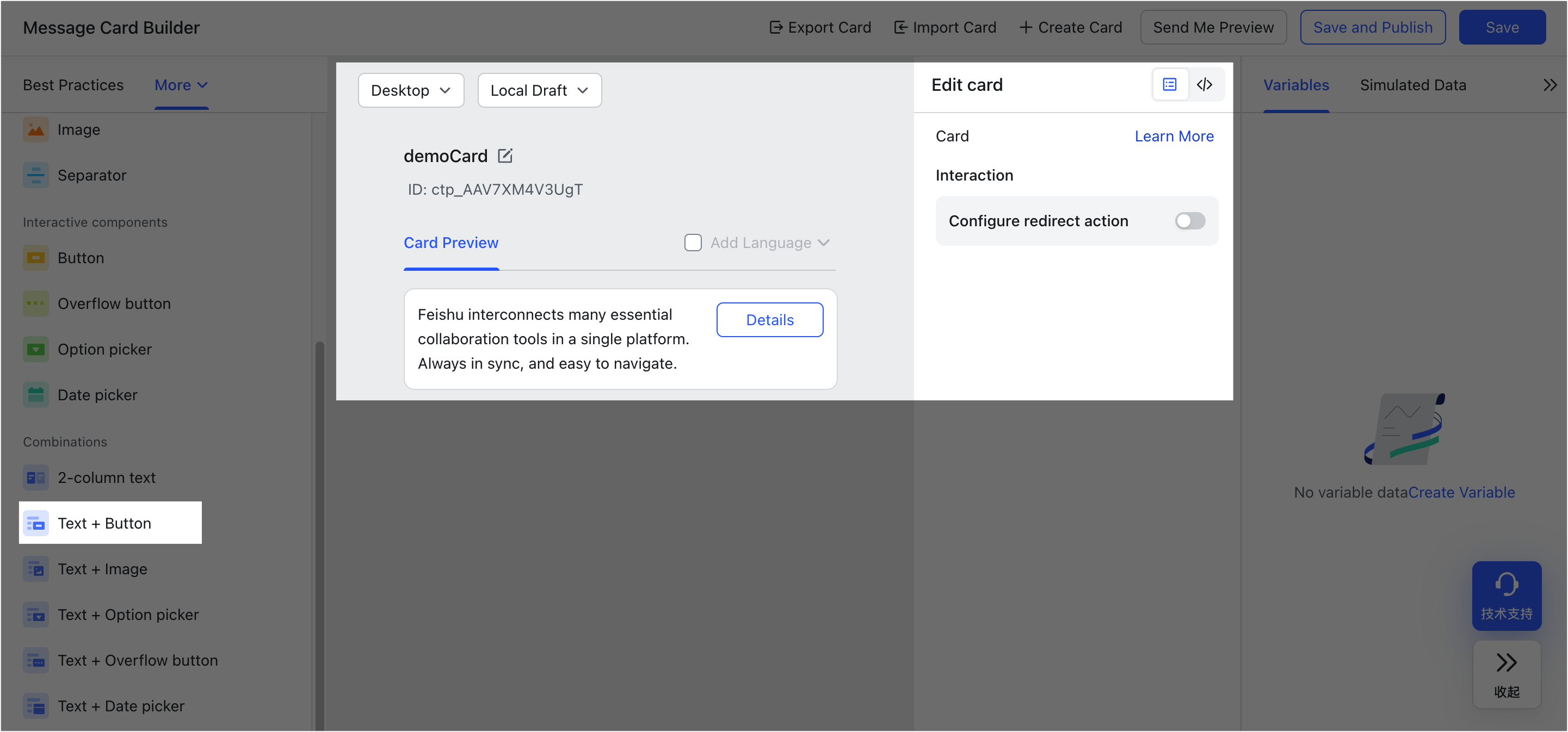Select the visual form view icon in Edit card
The height and width of the screenshot is (732, 1568).
point(1169,85)
